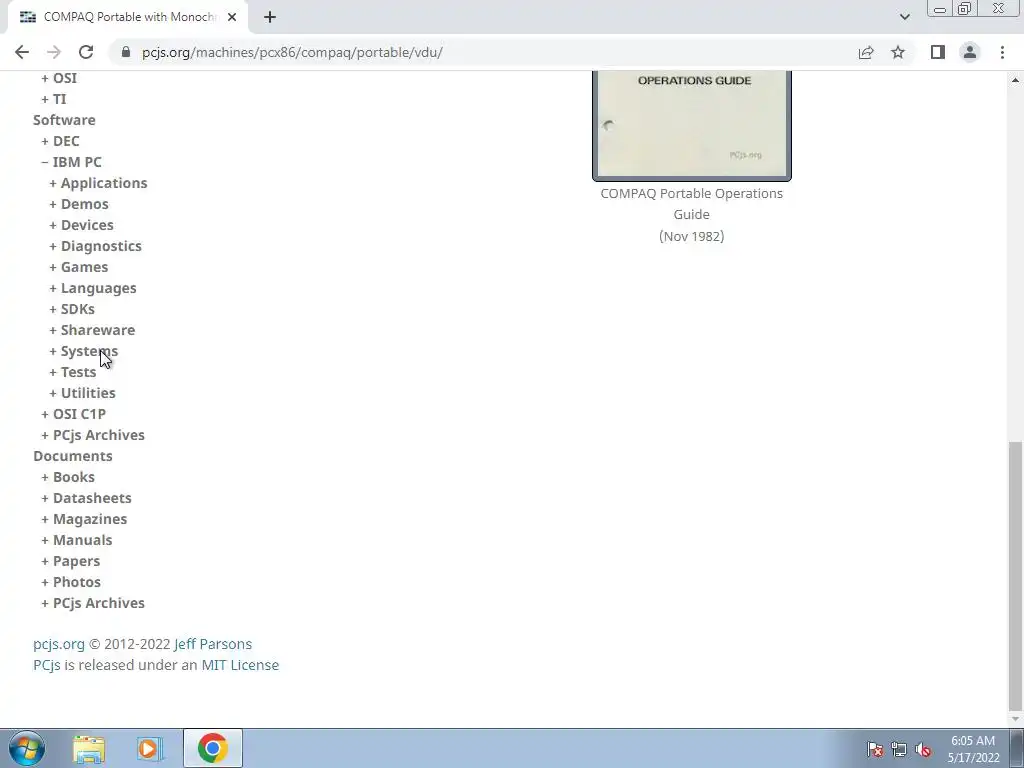Open the MIT License link

[240, 665]
